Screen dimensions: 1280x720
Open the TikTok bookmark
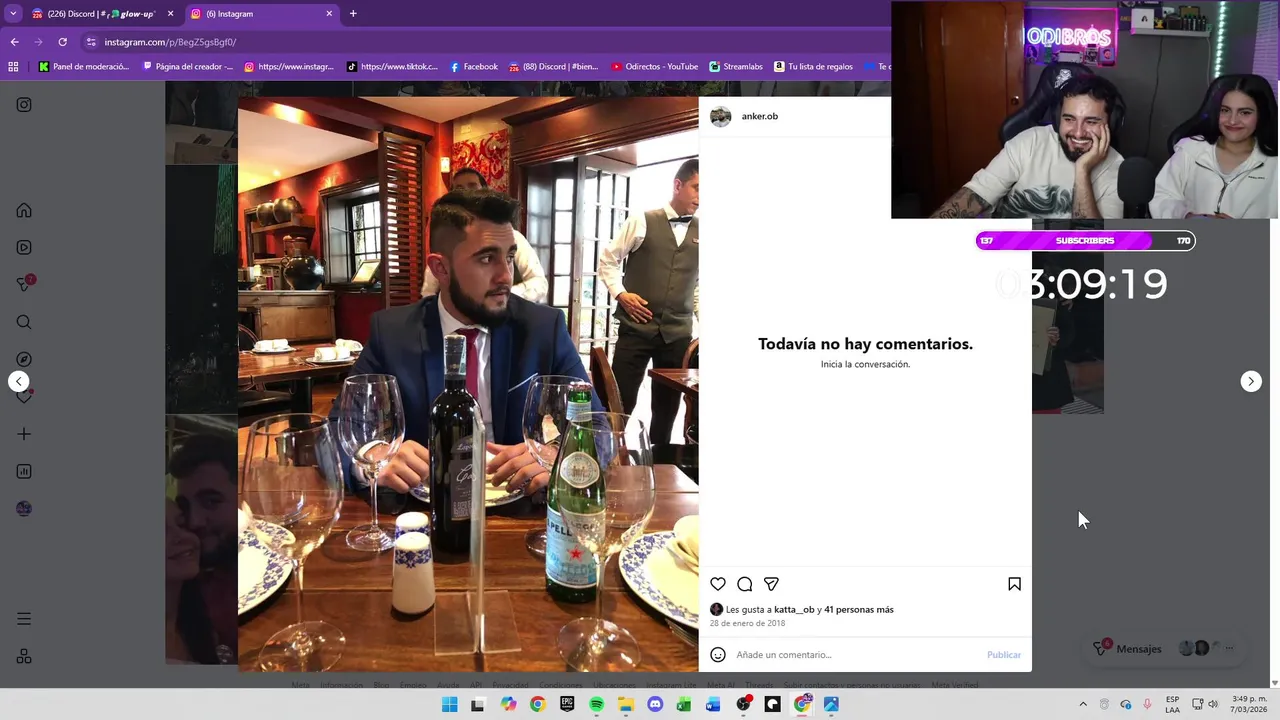coord(392,67)
